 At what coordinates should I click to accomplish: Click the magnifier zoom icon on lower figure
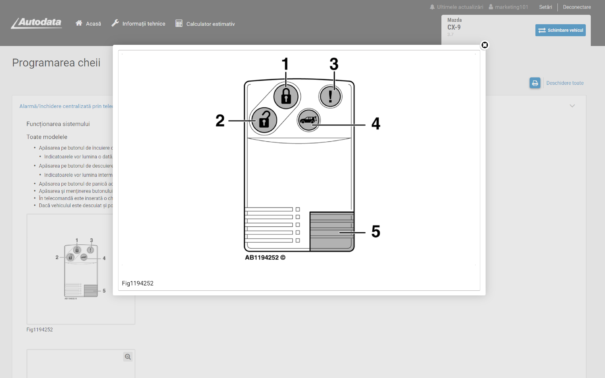pyautogui.click(x=128, y=357)
